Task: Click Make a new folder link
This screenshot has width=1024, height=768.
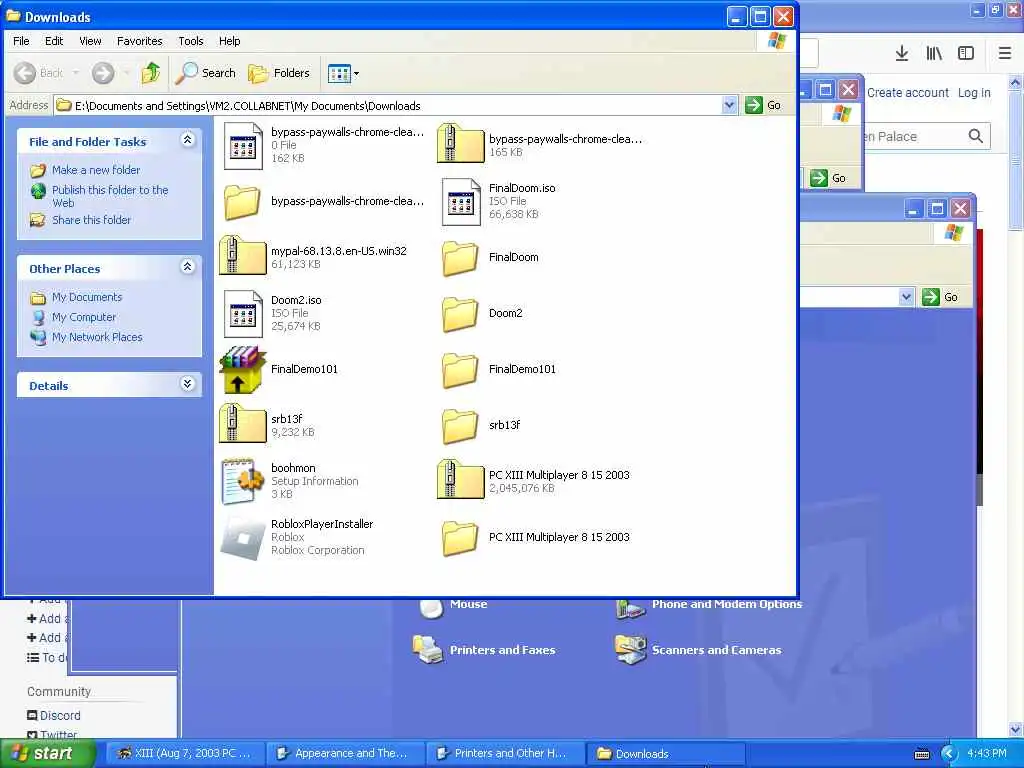Action: click(x=95, y=170)
